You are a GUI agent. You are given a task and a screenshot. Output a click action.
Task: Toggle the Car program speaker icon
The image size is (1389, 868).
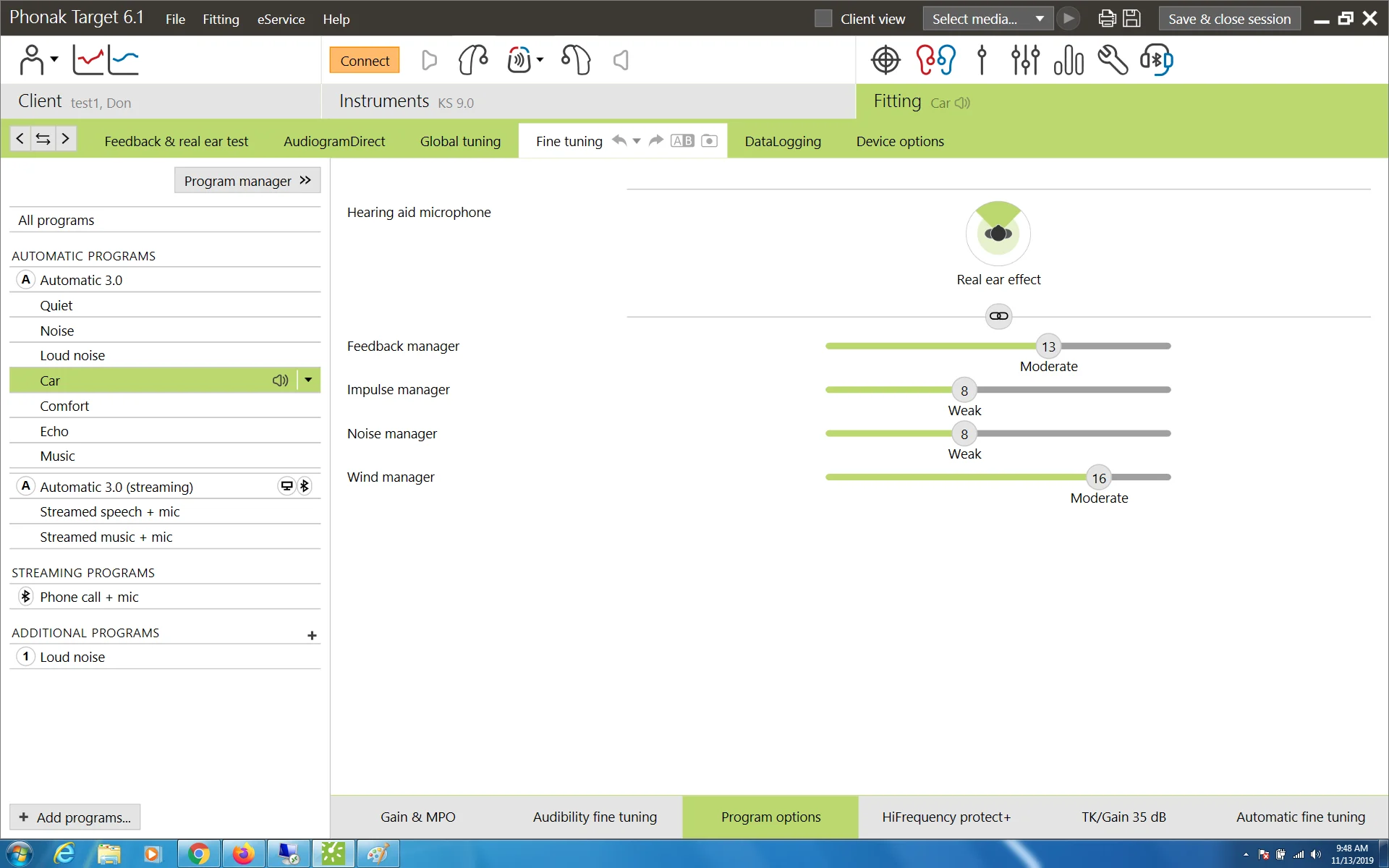tap(281, 380)
